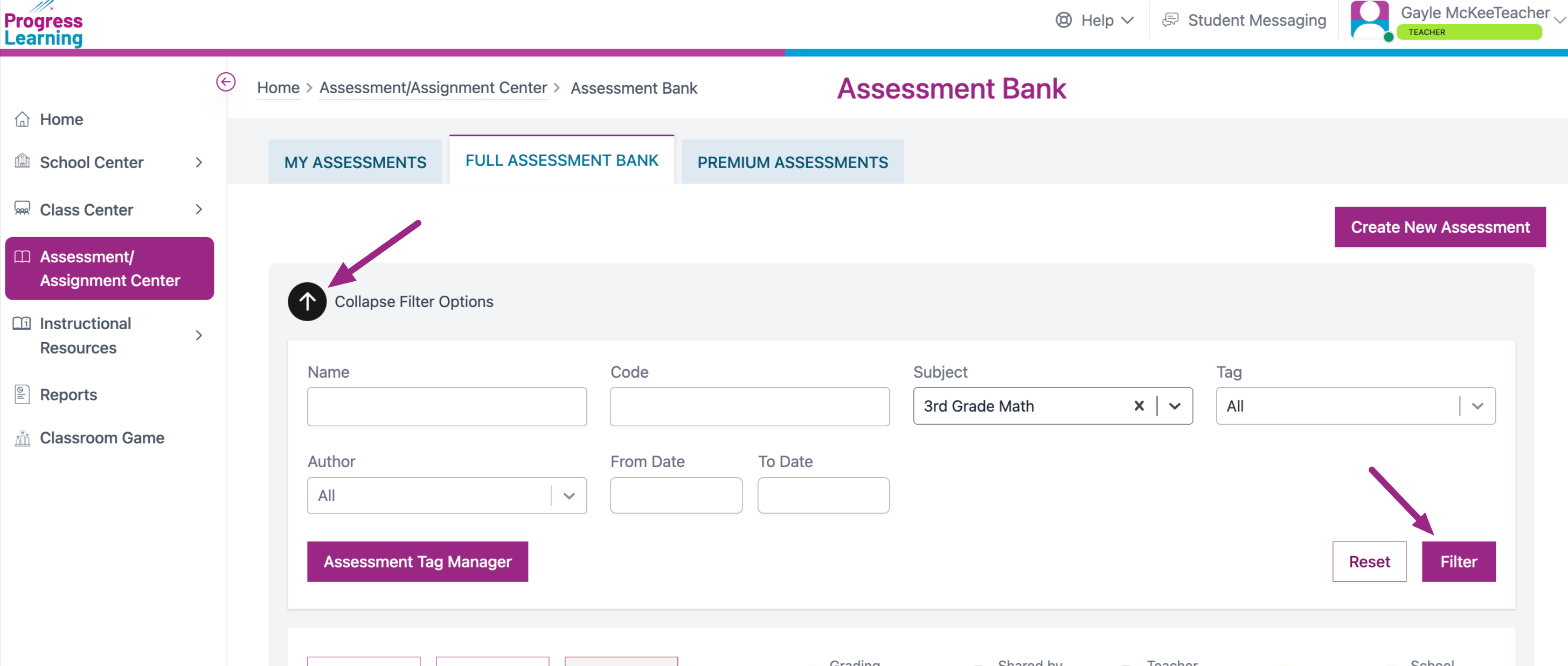The width and height of the screenshot is (1568, 666).
Task: Switch to the Premium Assessments tab
Action: coord(792,162)
